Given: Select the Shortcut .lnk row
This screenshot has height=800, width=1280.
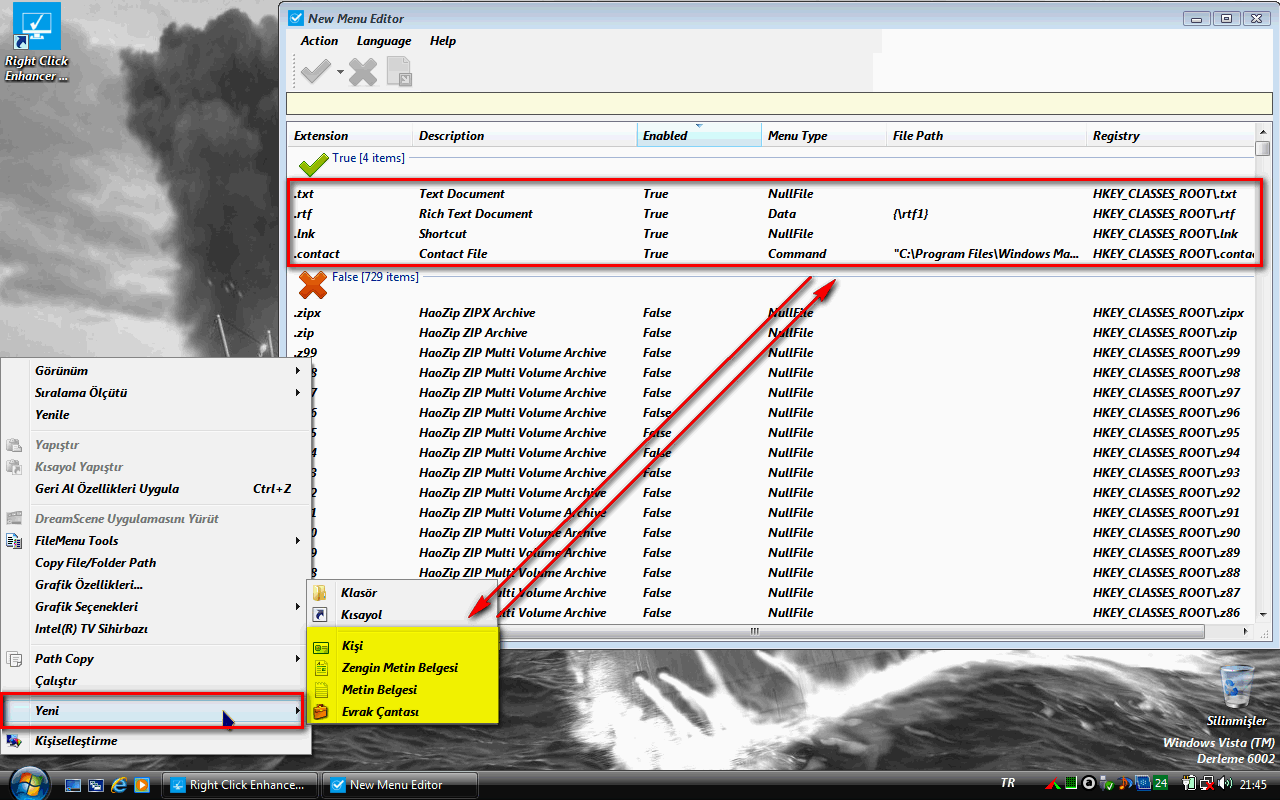Looking at the screenshot, I should (772, 234).
